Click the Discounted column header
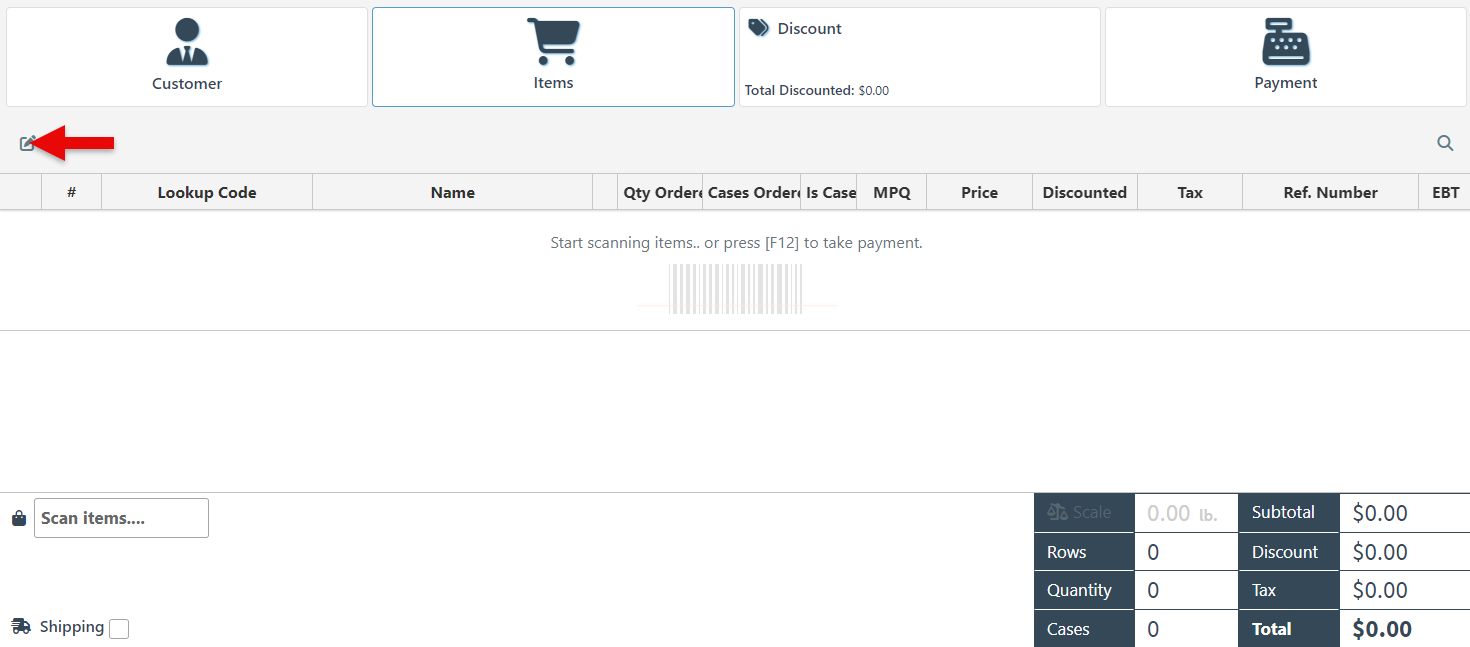The image size is (1470, 647). 1084,193
